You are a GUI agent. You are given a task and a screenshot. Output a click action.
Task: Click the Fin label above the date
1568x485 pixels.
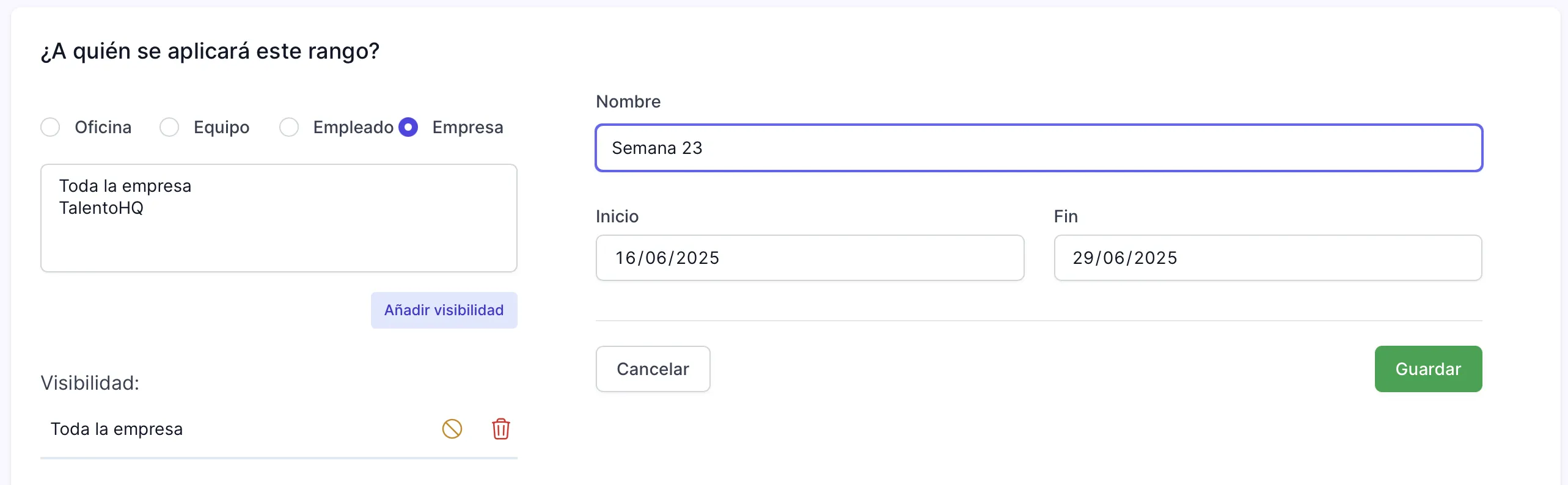coord(1066,216)
